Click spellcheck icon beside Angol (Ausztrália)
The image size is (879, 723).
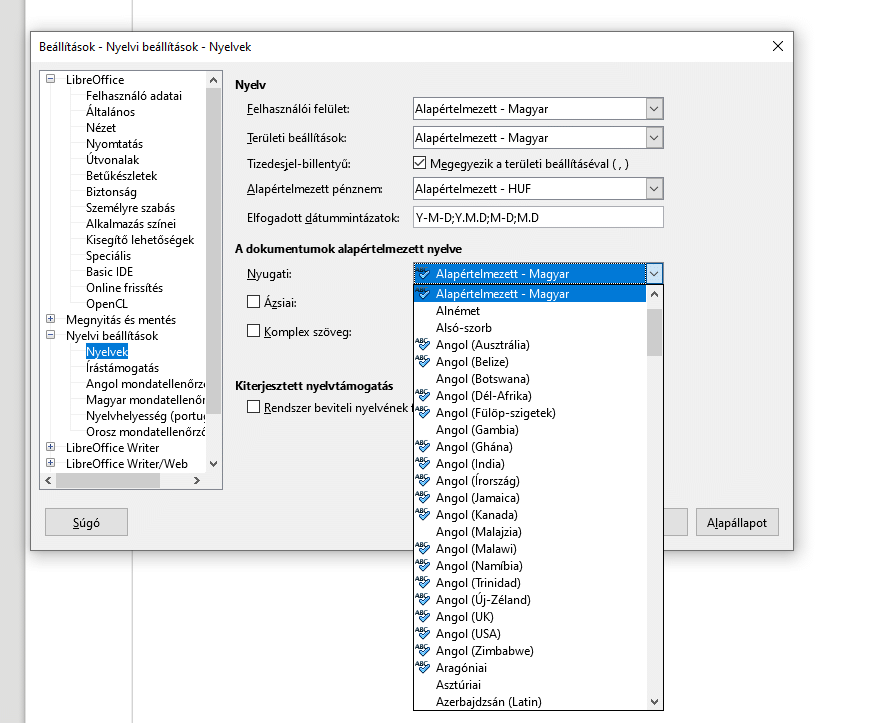pyautogui.click(x=423, y=344)
